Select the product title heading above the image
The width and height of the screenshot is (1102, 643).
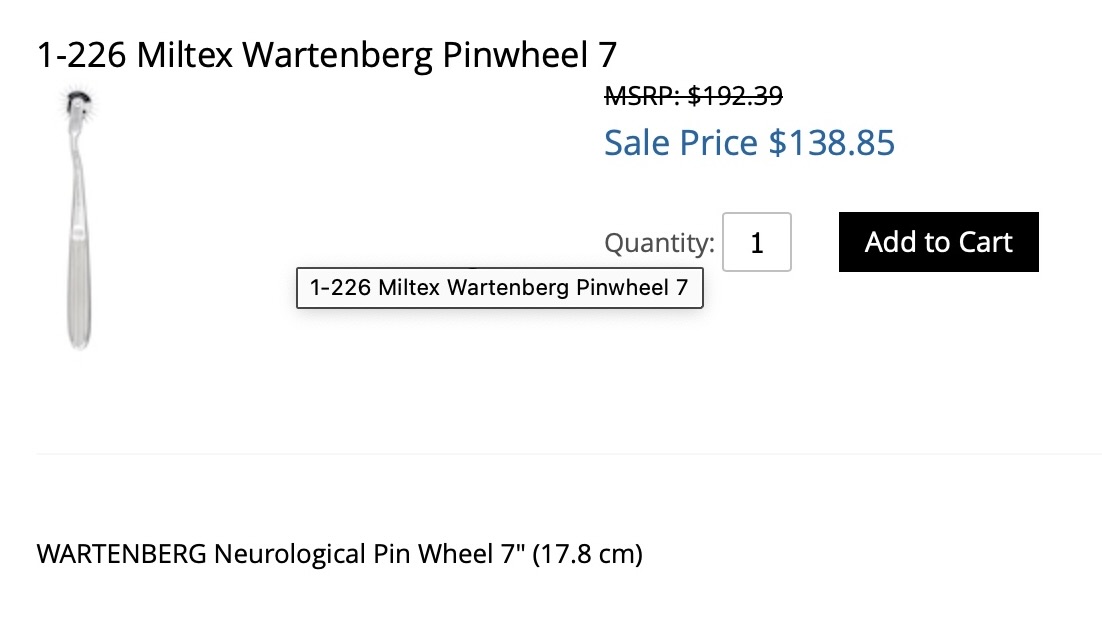tap(327, 55)
